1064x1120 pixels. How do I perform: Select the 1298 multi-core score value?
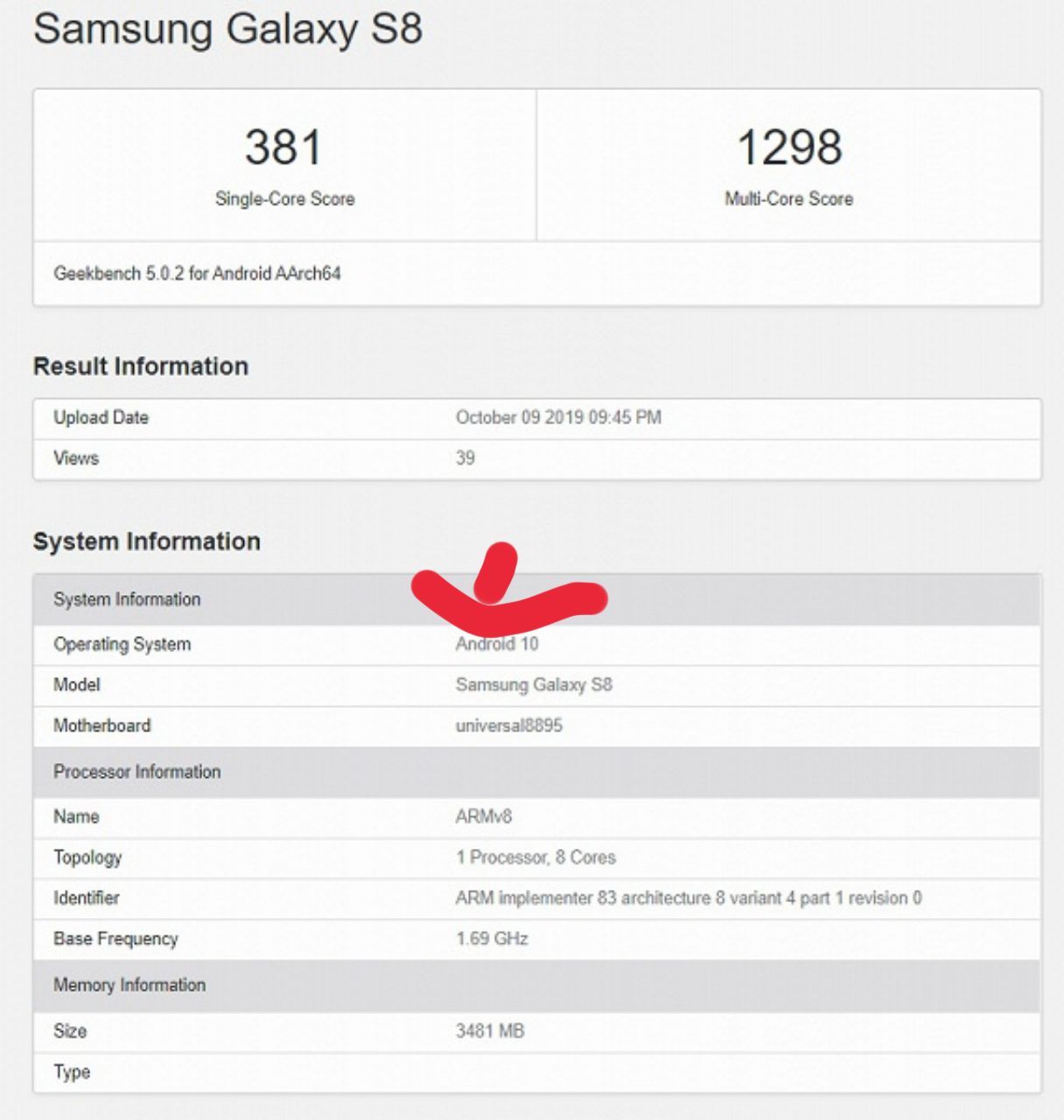click(x=789, y=147)
